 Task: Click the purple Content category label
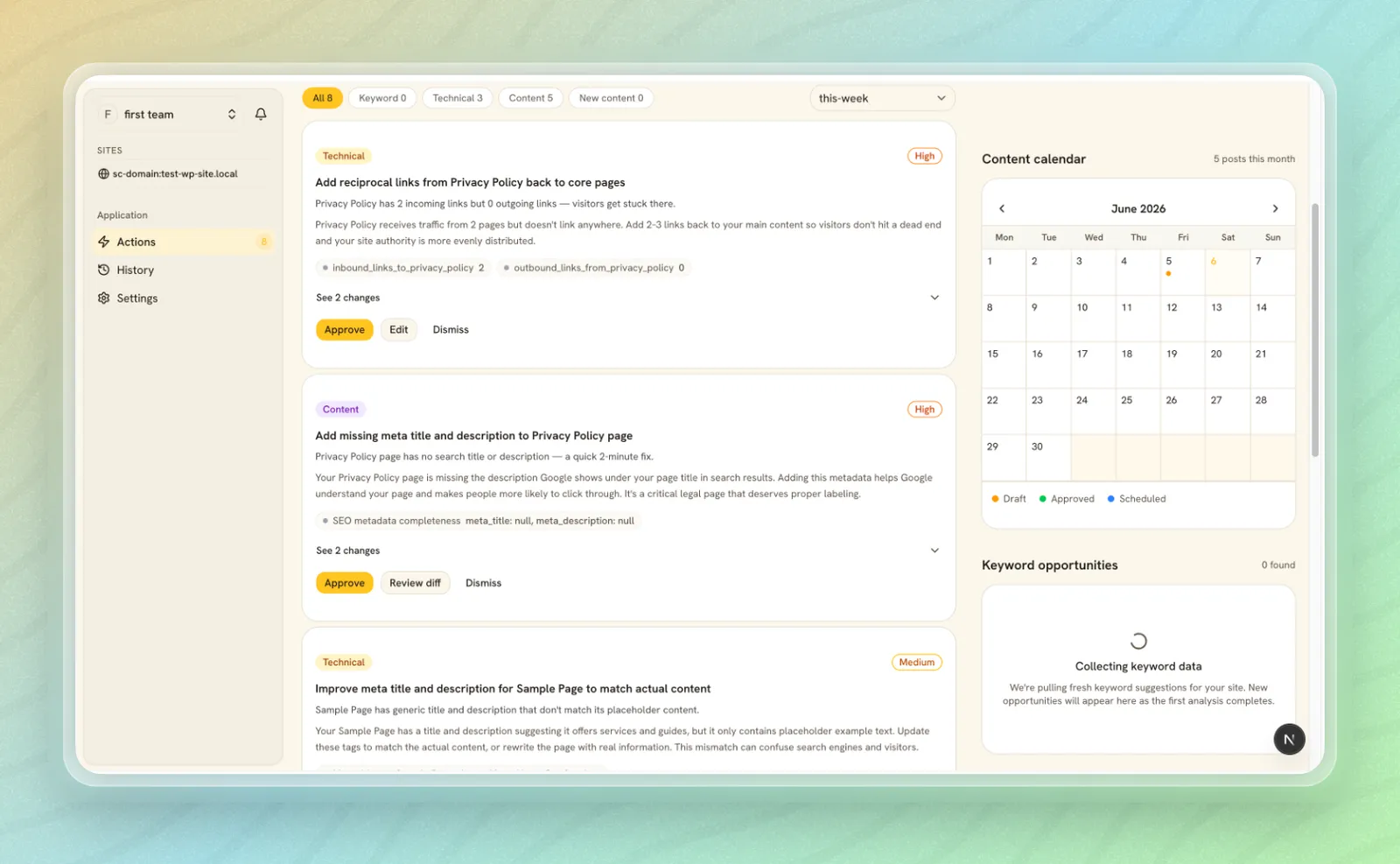tap(340, 409)
